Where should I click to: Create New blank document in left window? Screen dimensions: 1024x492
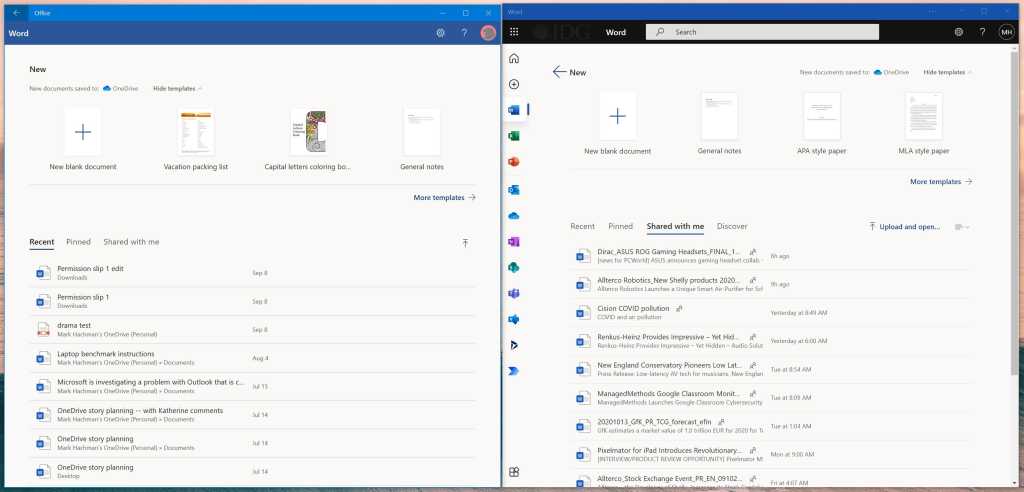click(83, 139)
